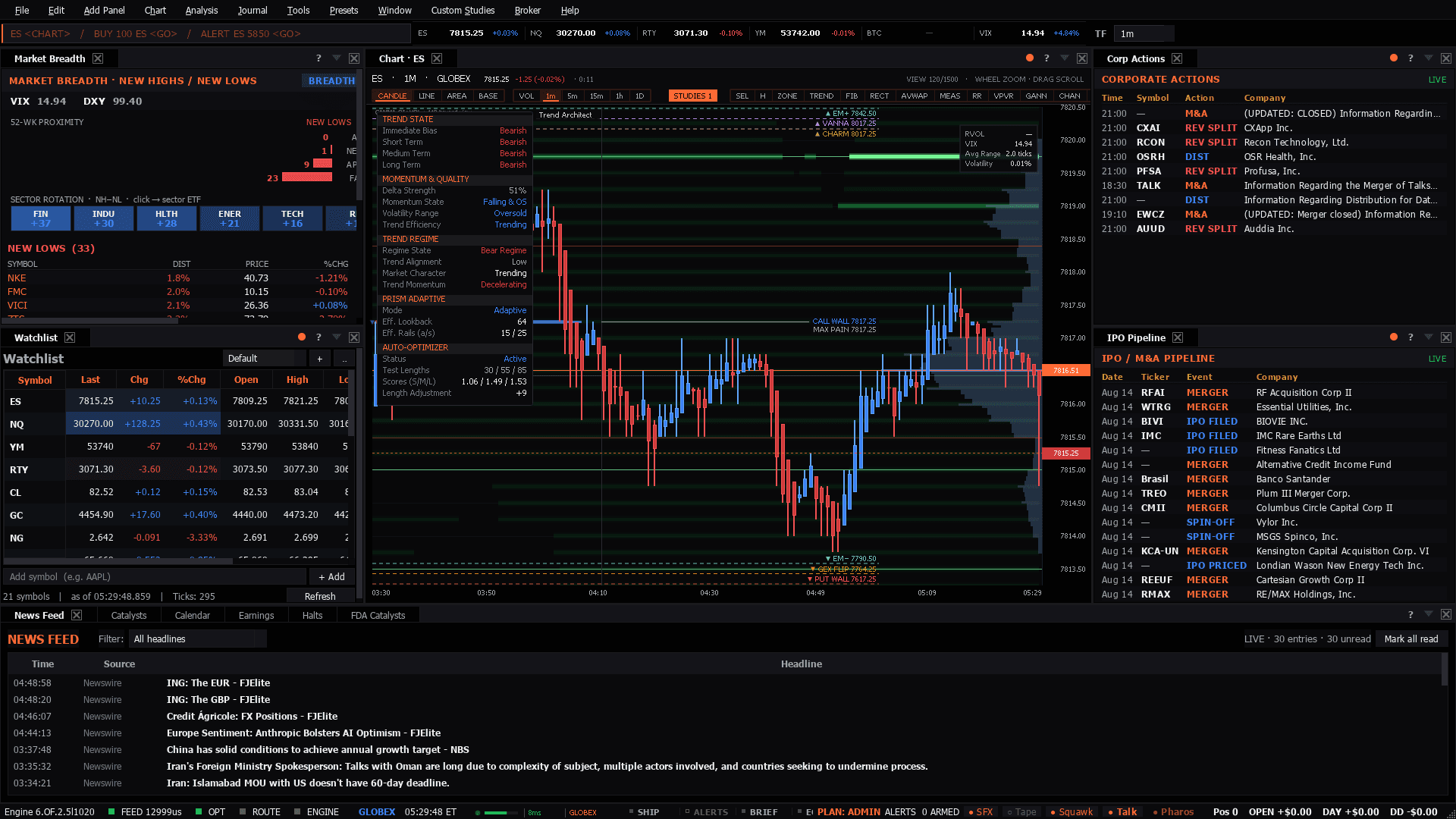This screenshot has height=819, width=1456.
Task: Click the BREADTH button in Market Breadth
Action: (331, 80)
